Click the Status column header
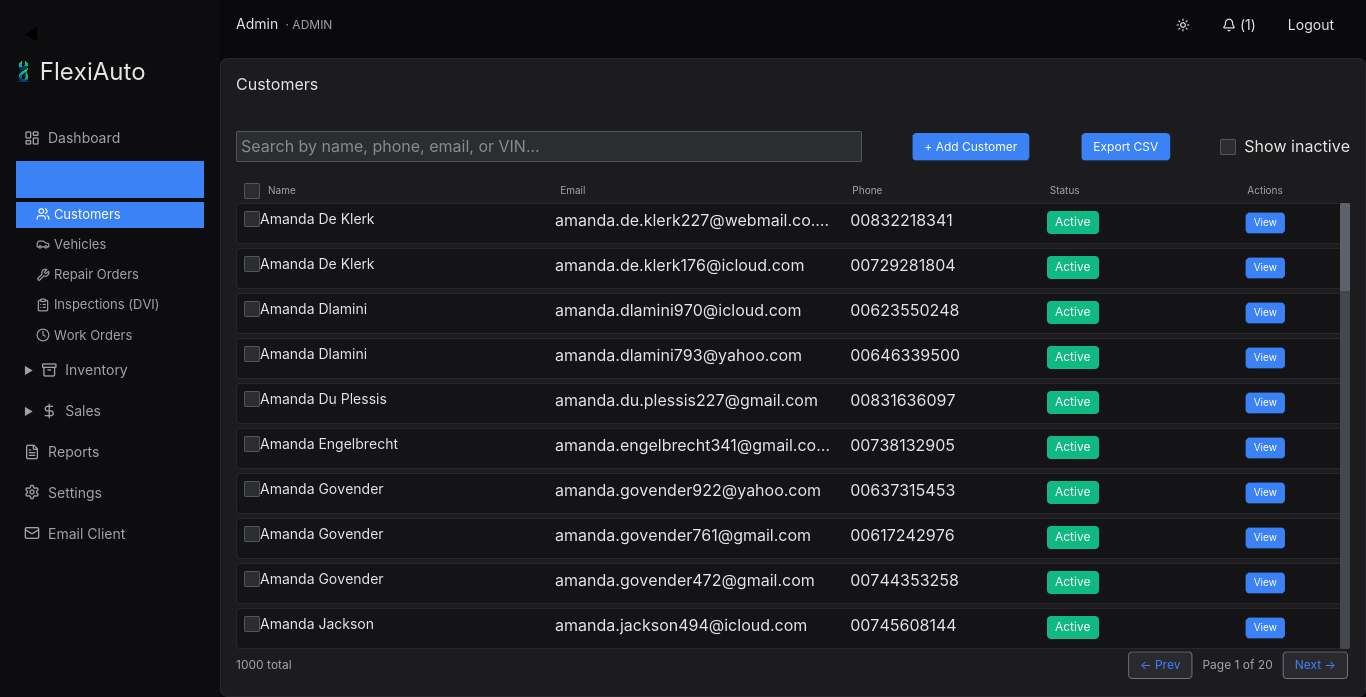1366x697 pixels. click(1065, 190)
